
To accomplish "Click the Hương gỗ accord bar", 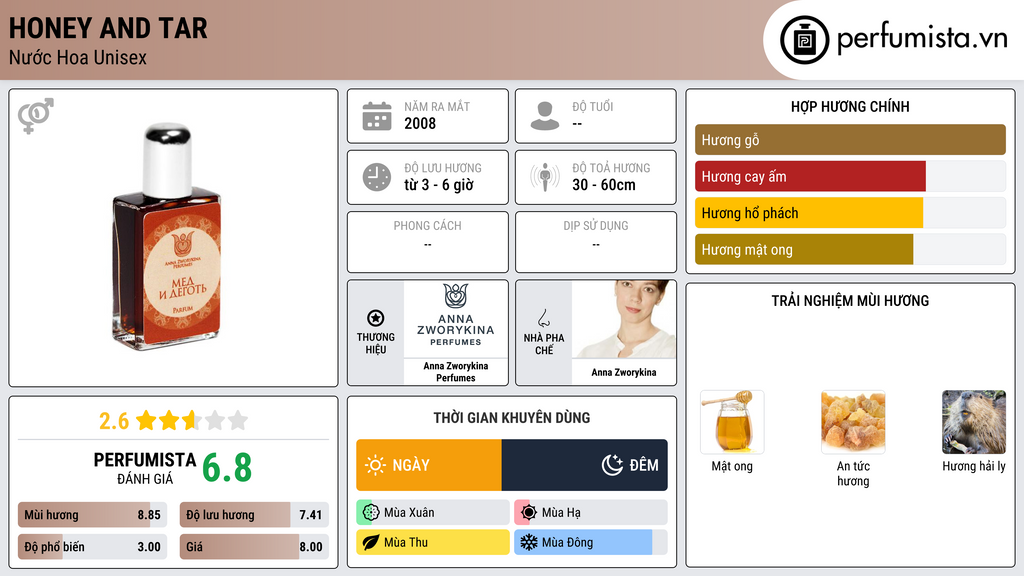I will 850,140.
